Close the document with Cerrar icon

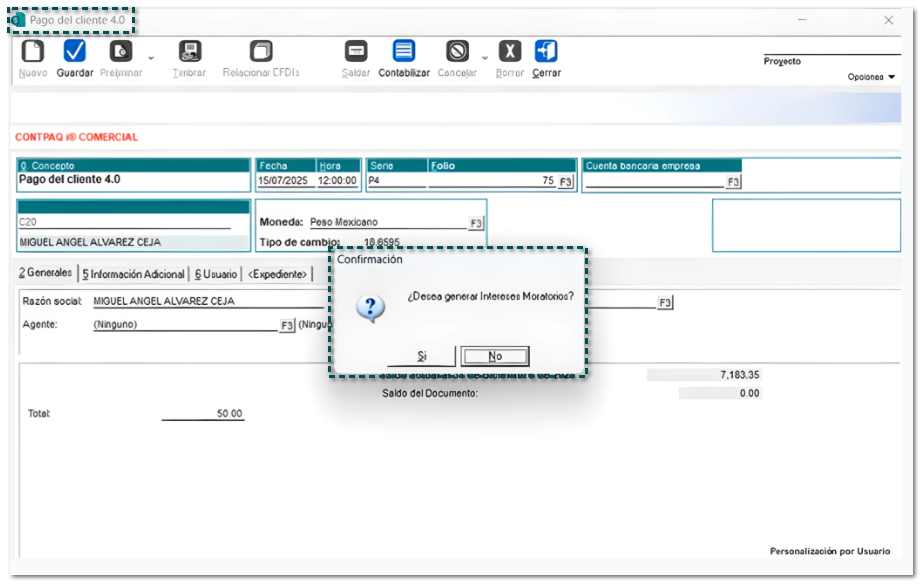[546, 52]
